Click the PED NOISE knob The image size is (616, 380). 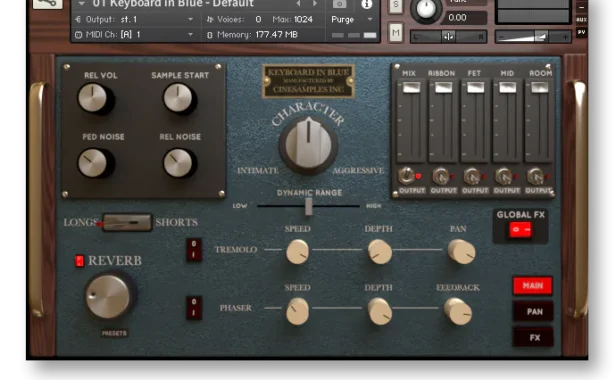(93, 162)
